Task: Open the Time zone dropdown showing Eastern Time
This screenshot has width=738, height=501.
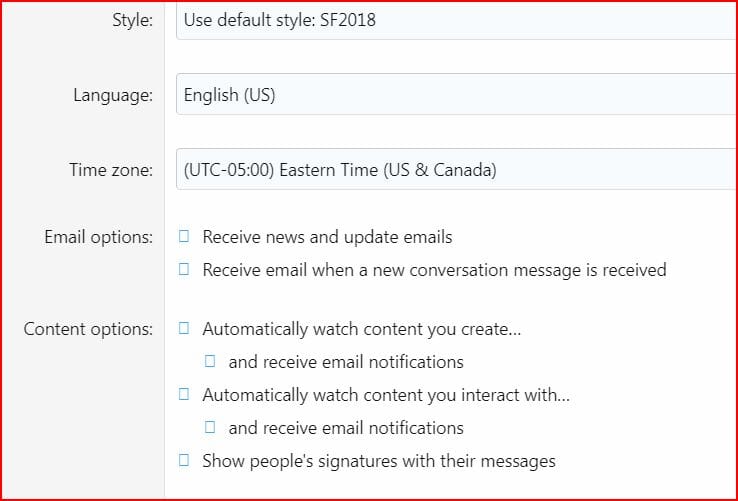Action: (457, 170)
